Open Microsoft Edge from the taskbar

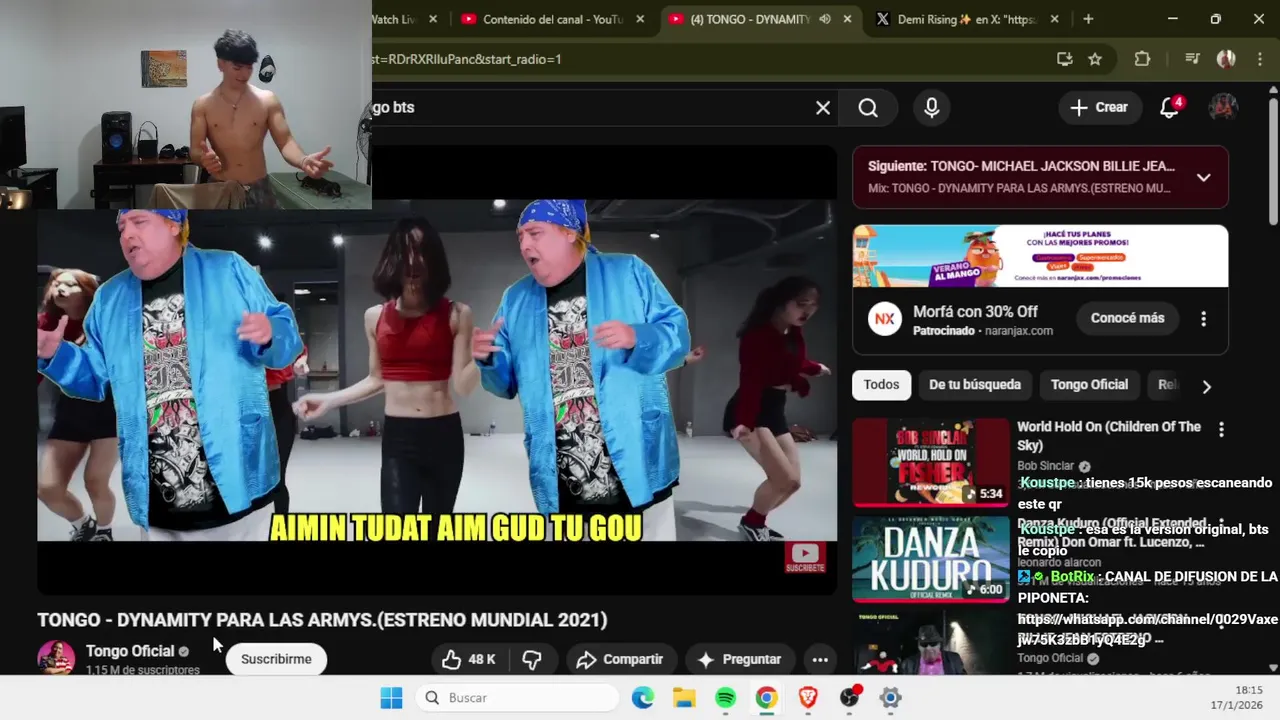[643, 698]
